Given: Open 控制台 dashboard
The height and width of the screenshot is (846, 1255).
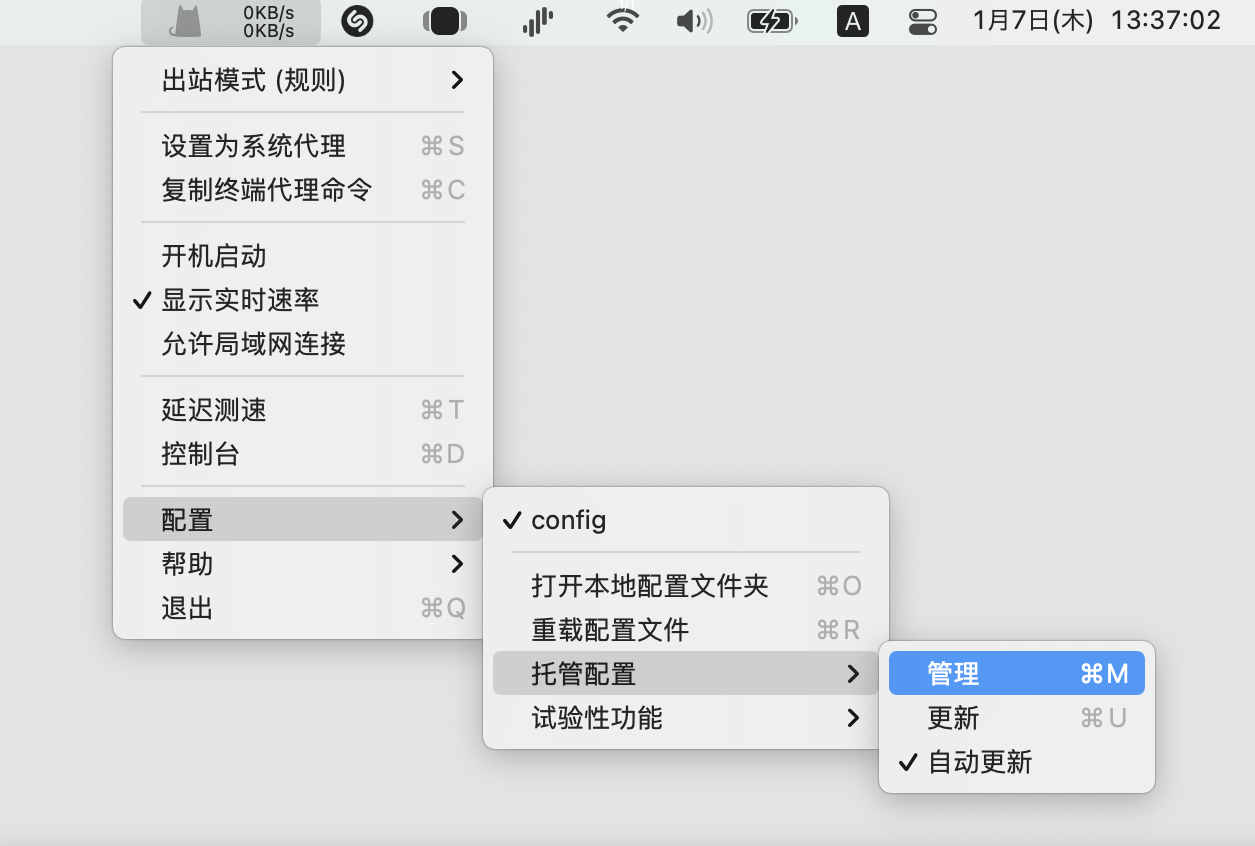Looking at the screenshot, I should tap(303, 454).
